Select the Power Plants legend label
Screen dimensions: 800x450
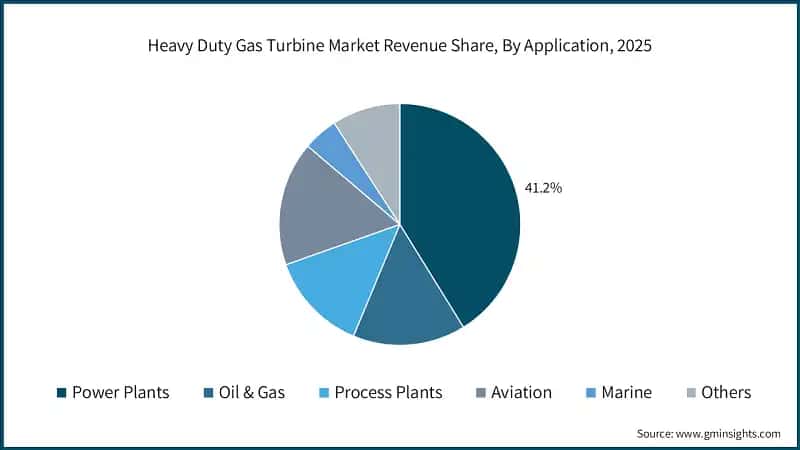pos(120,392)
